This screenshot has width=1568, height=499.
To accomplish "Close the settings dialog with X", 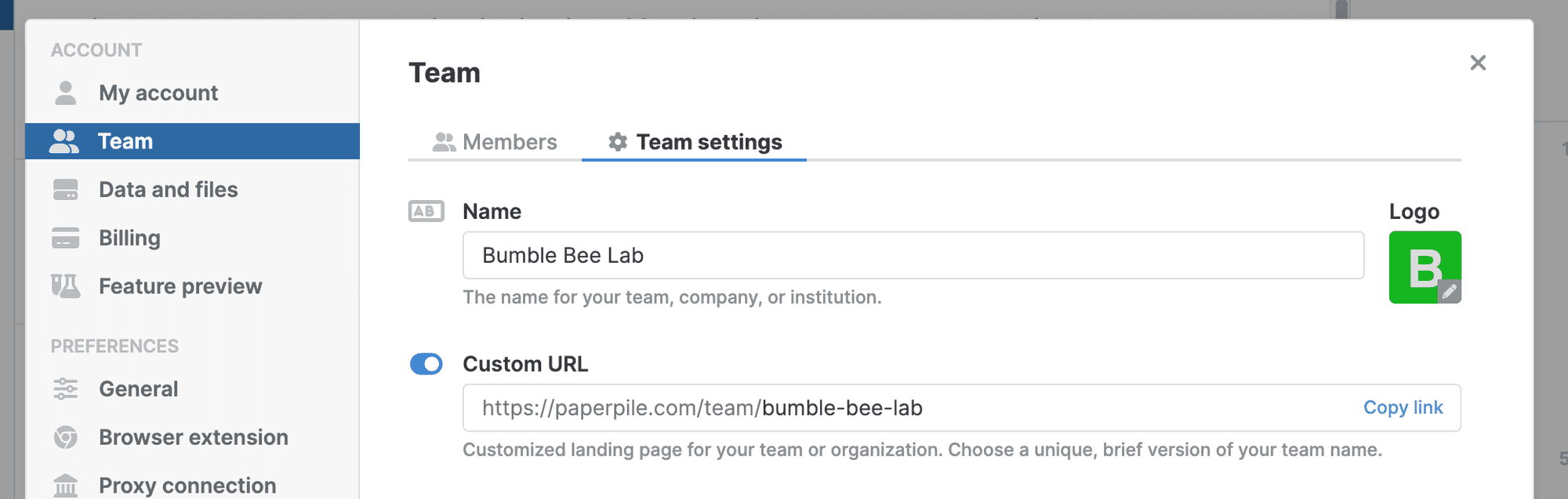I will 1478,63.
